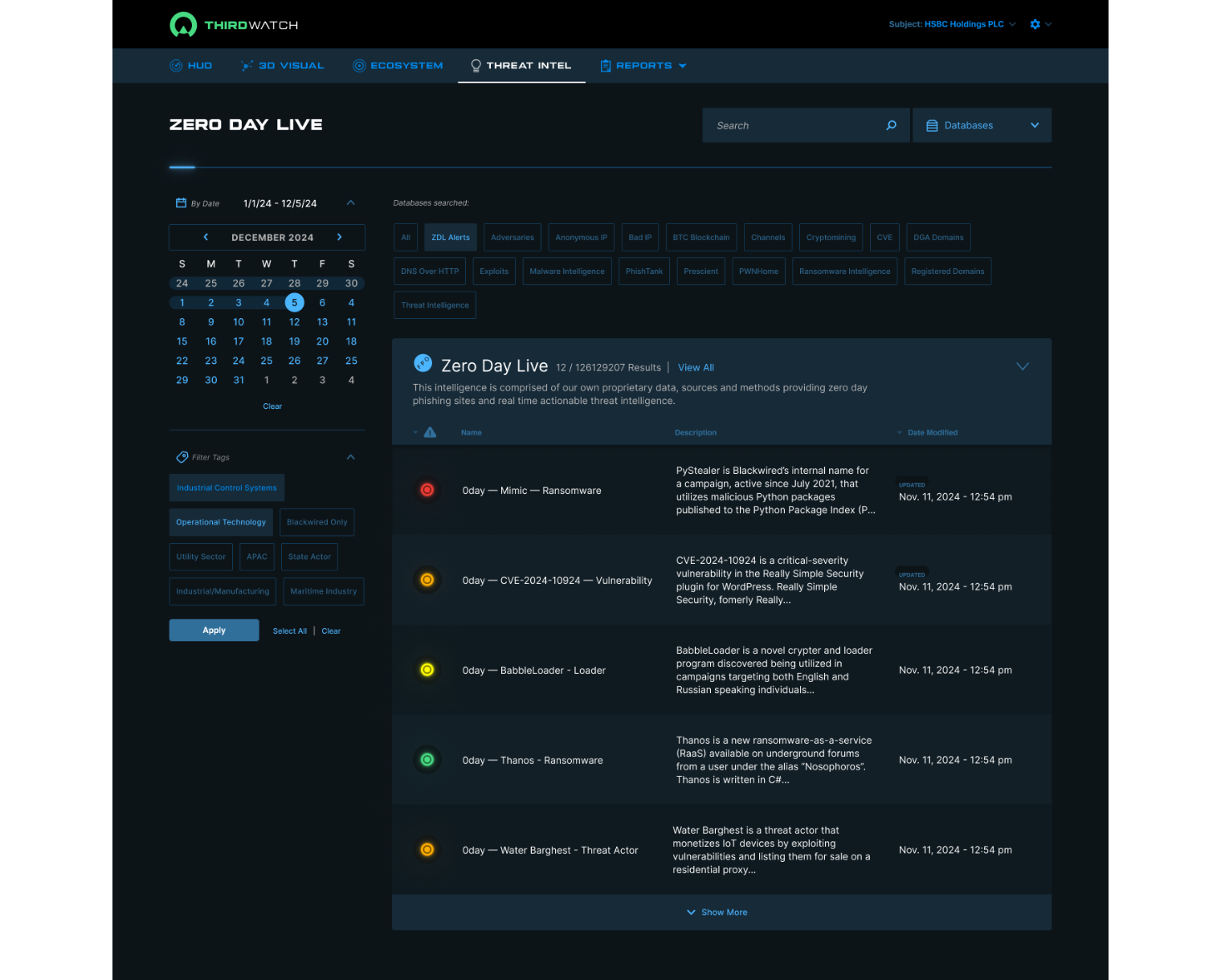This screenshot has height=980, width=1221.
Task: Toggle the ZDL Alerts database filter
Action: click(451, 238)
